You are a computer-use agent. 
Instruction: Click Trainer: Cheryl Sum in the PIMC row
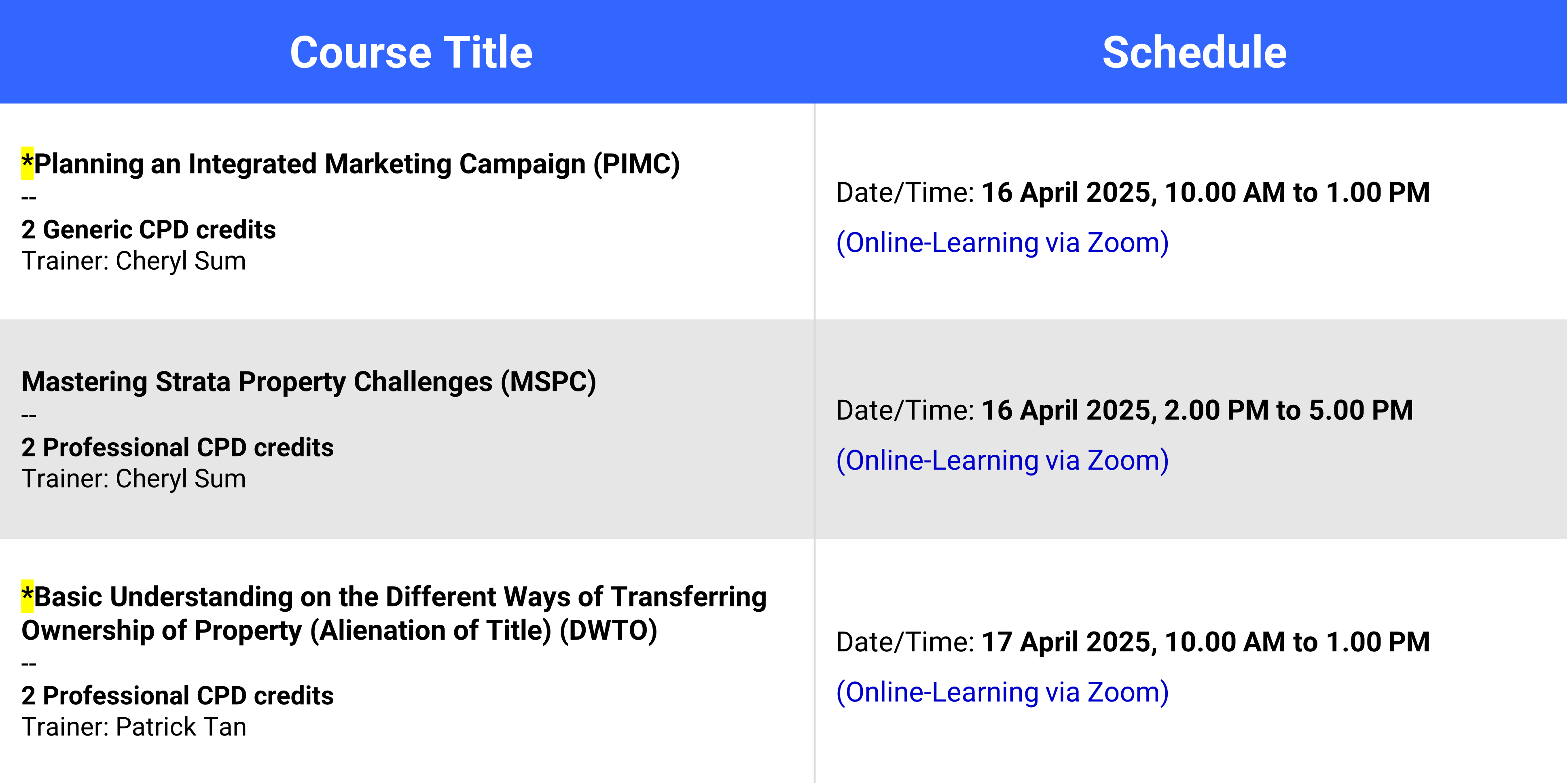click(134, 262)
